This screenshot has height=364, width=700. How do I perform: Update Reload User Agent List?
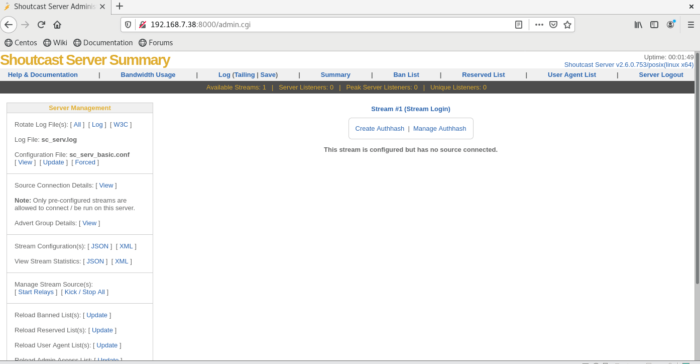click(107, 345)
